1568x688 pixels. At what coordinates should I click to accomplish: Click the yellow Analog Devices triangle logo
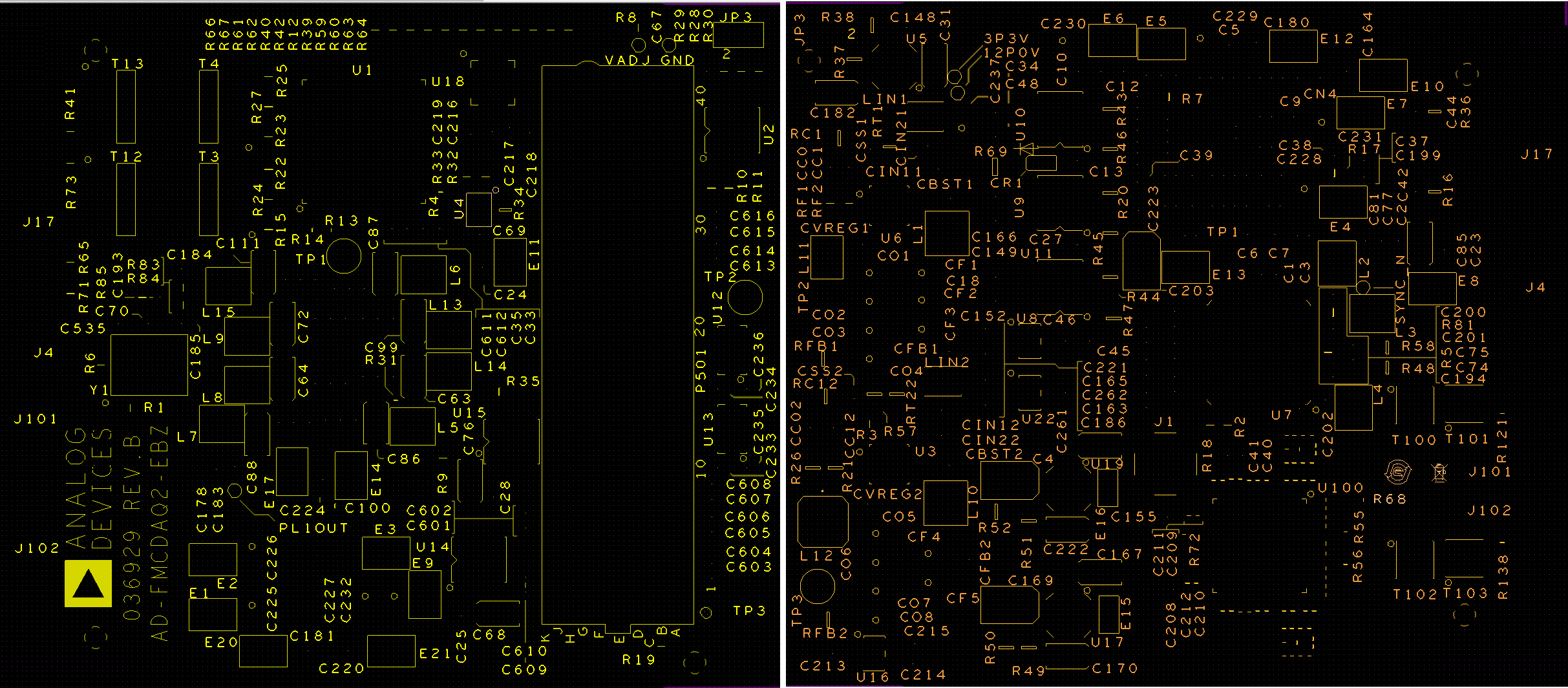tap(88, 584)
